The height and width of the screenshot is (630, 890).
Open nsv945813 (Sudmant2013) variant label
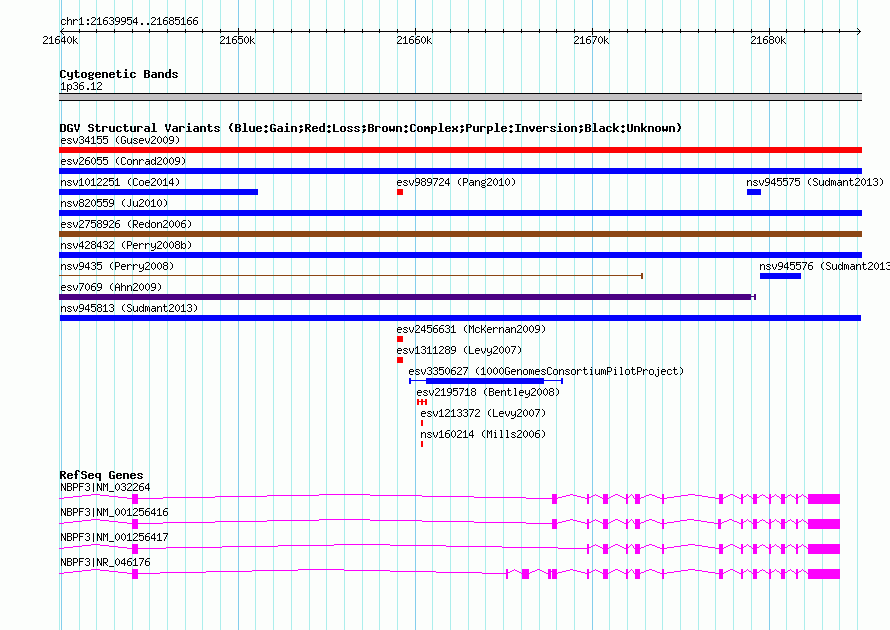click(129, 308)
